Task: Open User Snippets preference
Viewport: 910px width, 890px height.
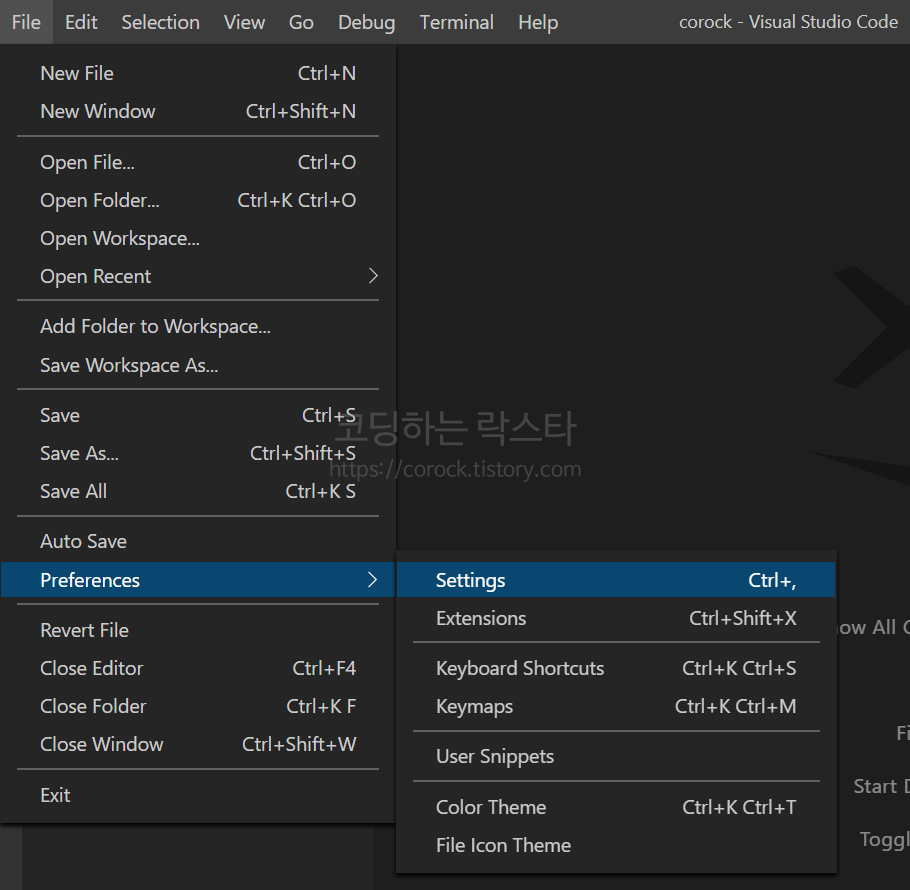Action: [616, 757]
